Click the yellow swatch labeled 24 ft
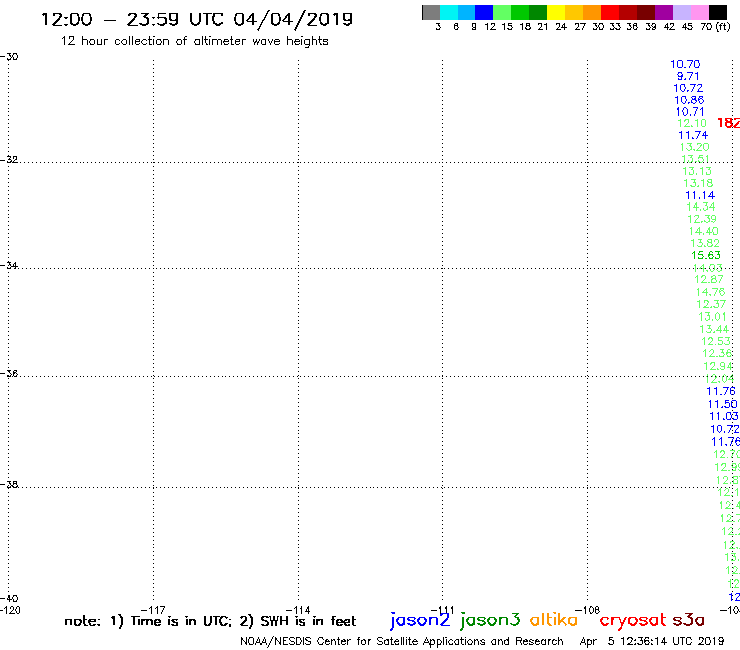Image resolution: width=740 pixels, height=650 pixels. [x=556, y=12]
